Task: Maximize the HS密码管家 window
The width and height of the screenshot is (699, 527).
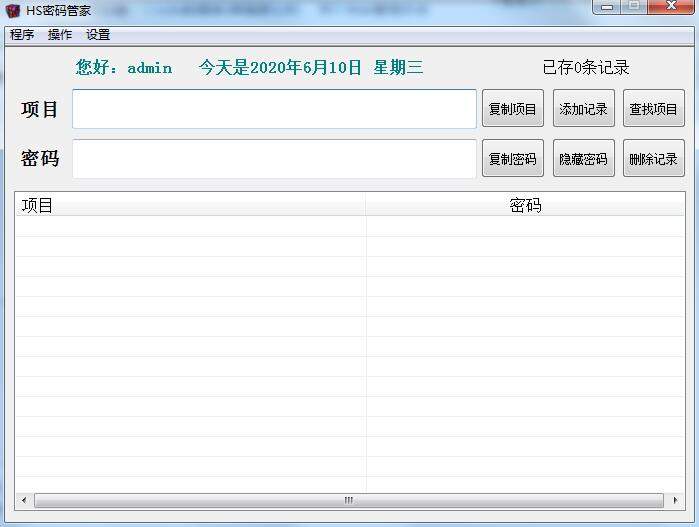Action: click(x=633, y=7)
